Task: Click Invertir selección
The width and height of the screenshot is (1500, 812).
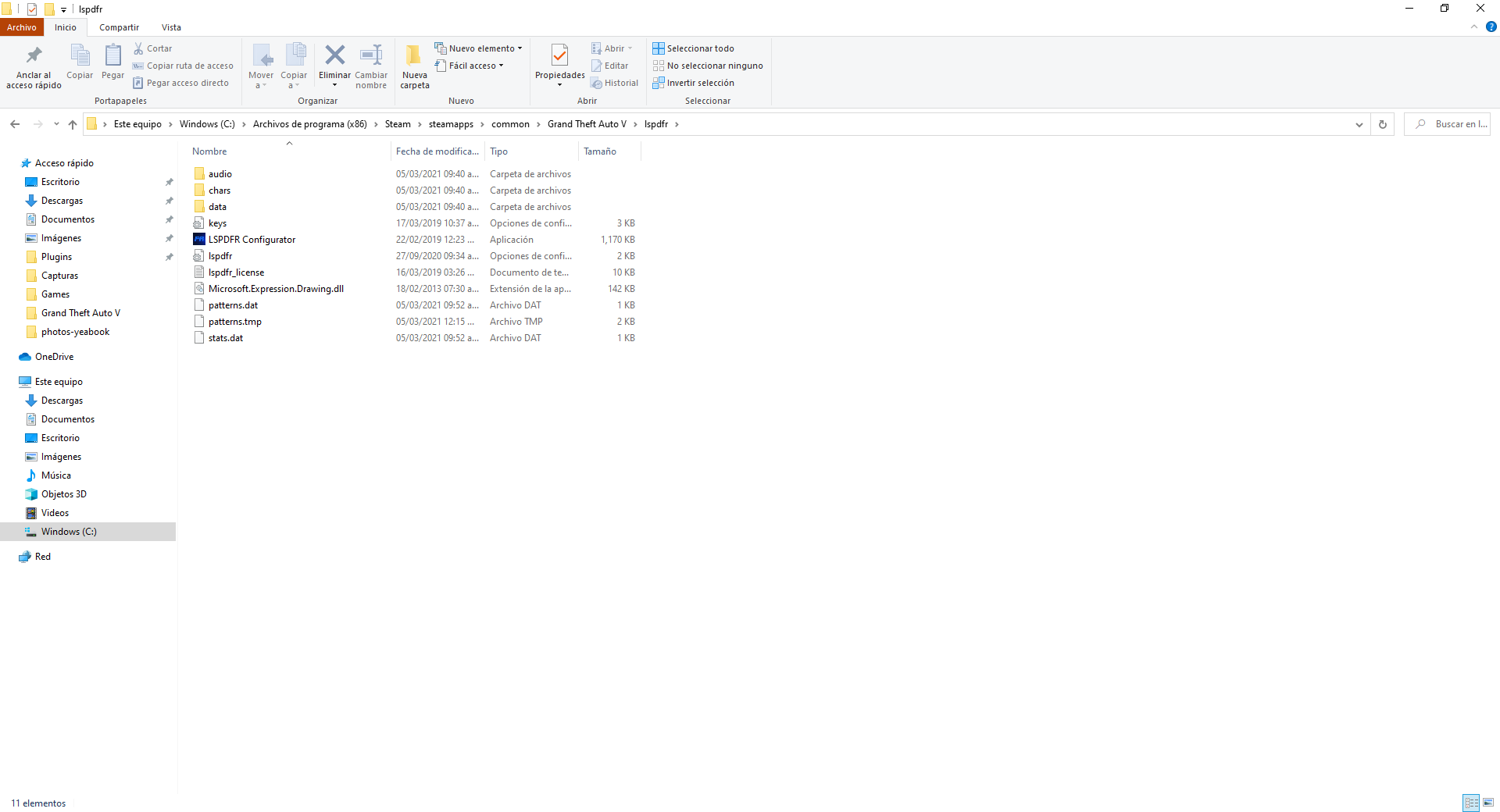Action: click(693, 83)
